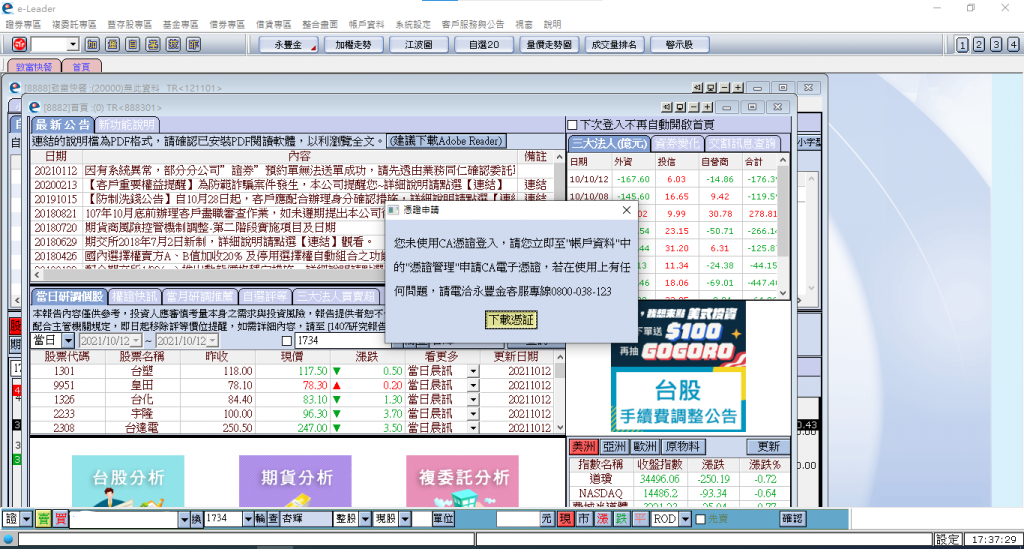This screenshot has height=549, width=1024.
Task: Switch to the 新功能說明 tab
Action: (x=127, y=125)
